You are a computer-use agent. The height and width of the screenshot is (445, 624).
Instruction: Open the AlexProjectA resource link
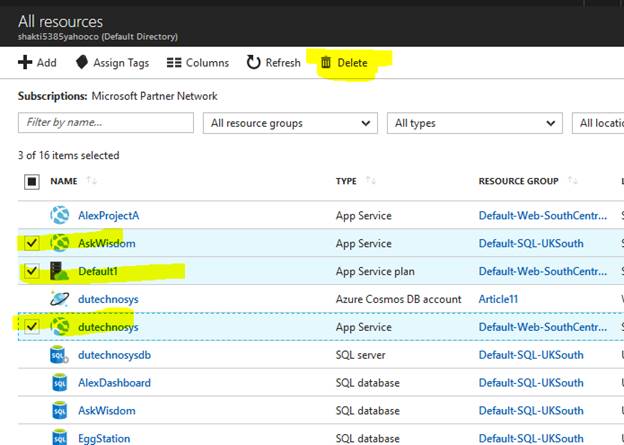[109, 215]
